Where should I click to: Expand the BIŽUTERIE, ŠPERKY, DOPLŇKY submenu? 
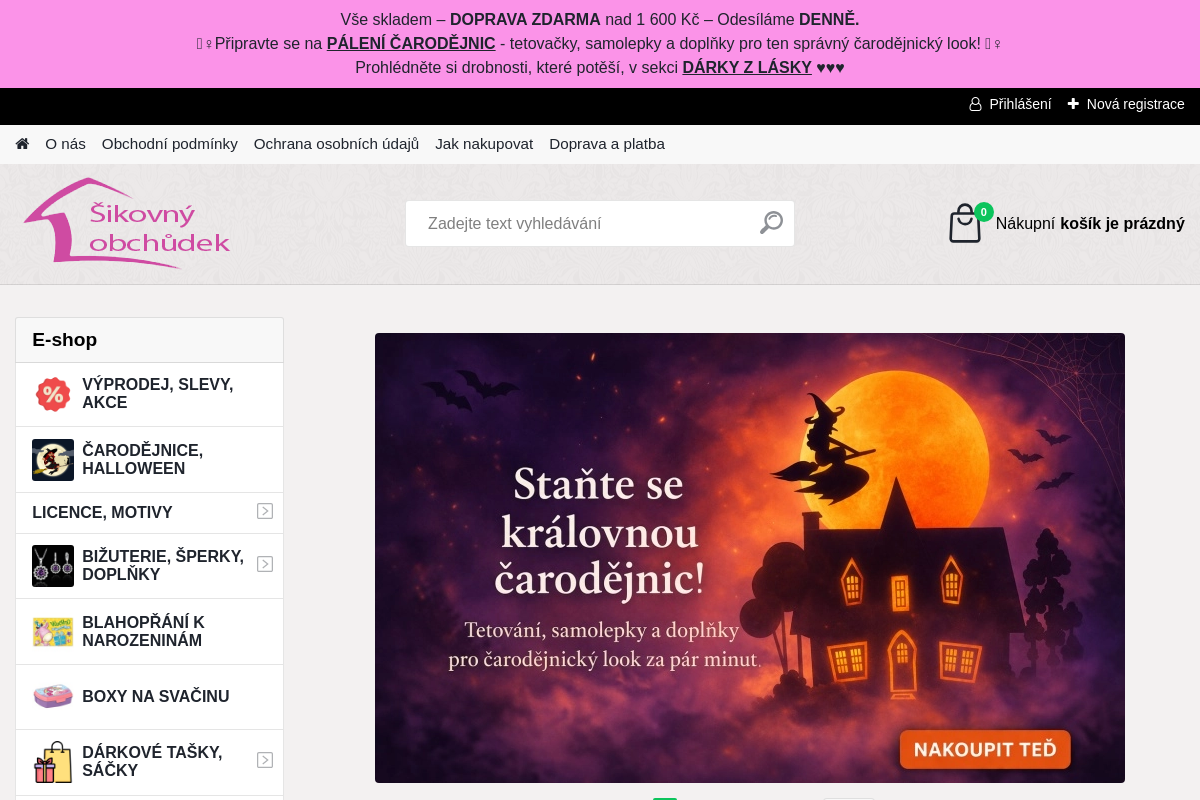point(265,564)
